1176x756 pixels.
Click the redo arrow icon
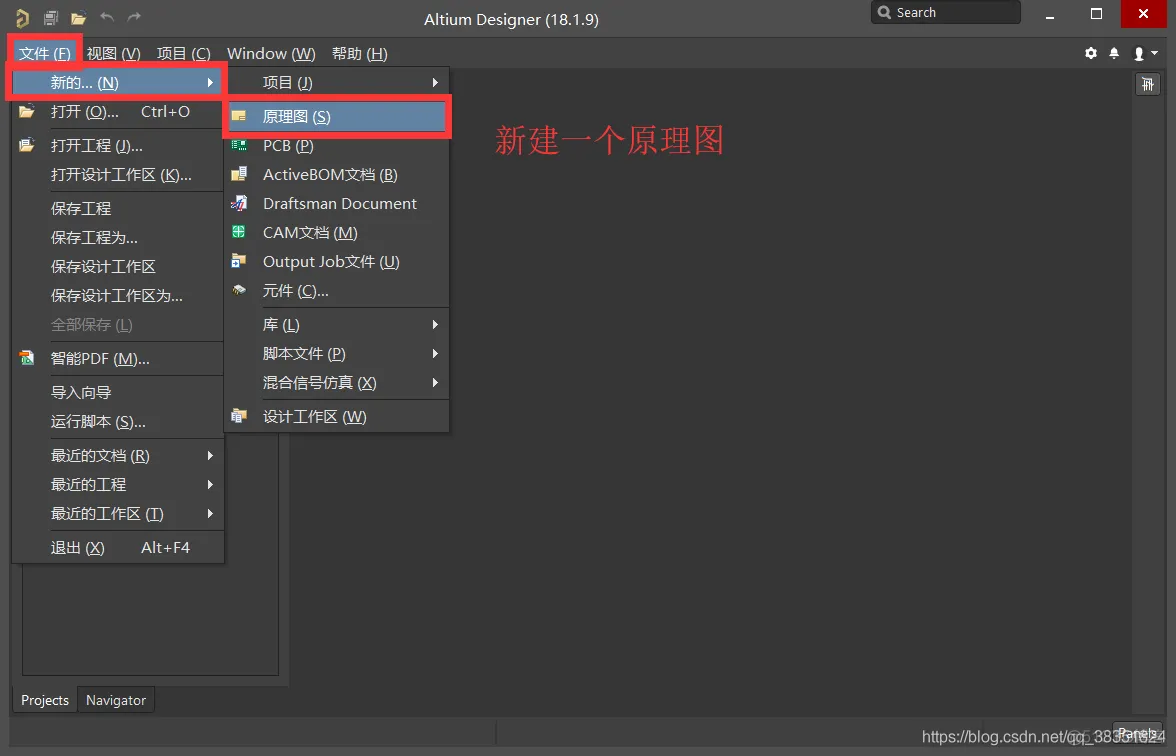tap(134, 17)
